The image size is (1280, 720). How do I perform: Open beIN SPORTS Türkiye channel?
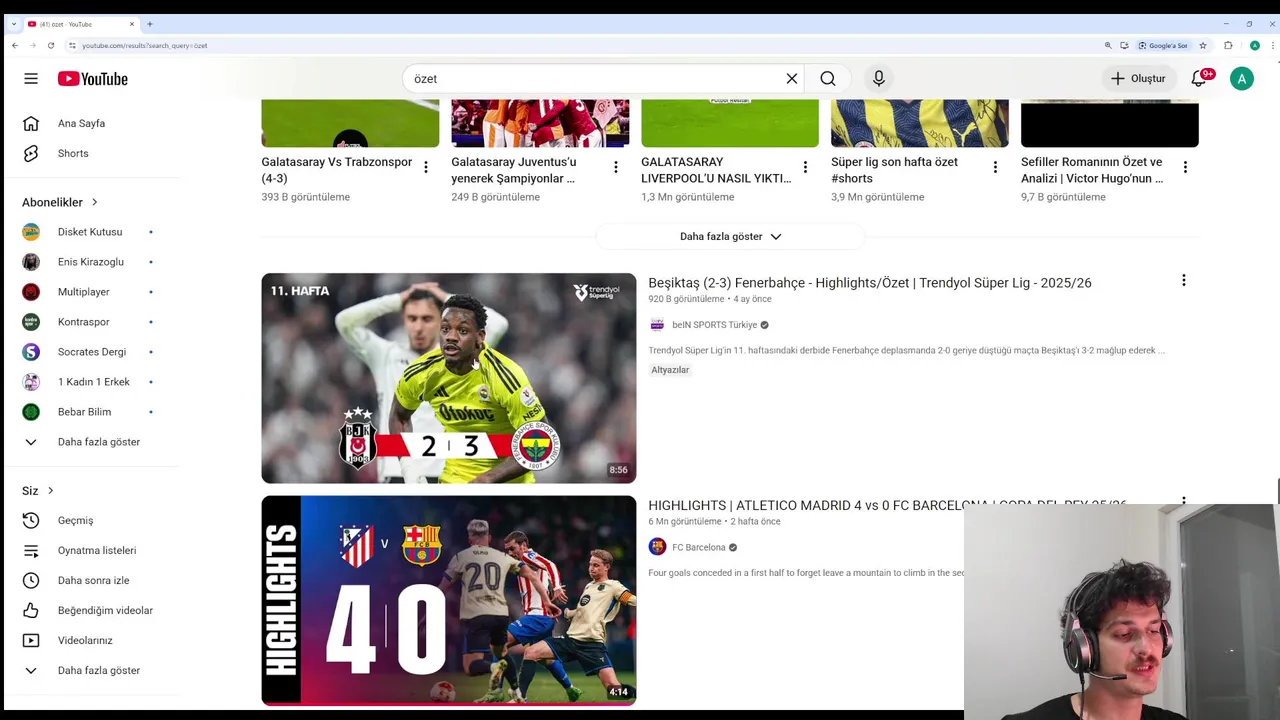coord(714,325)
